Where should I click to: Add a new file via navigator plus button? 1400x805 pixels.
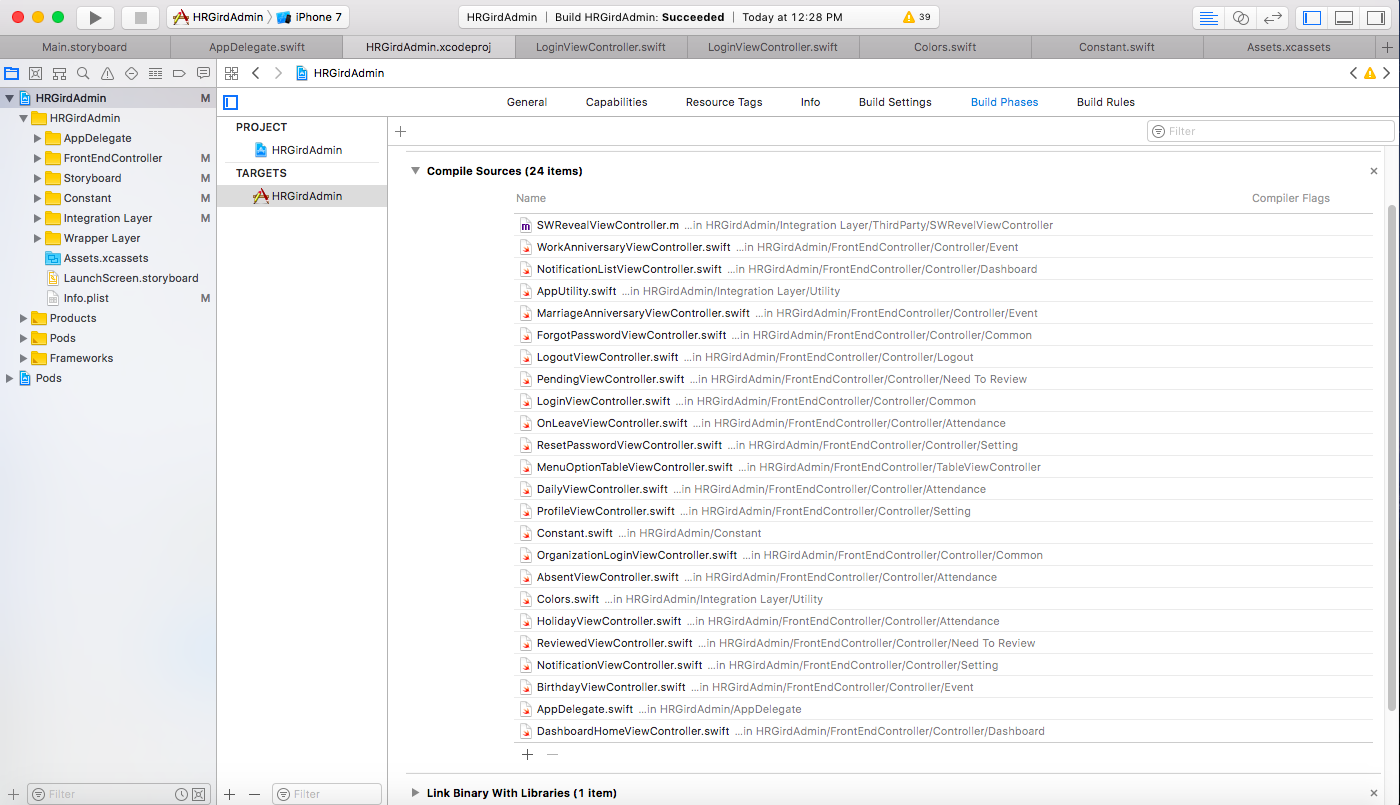point(13,794)
